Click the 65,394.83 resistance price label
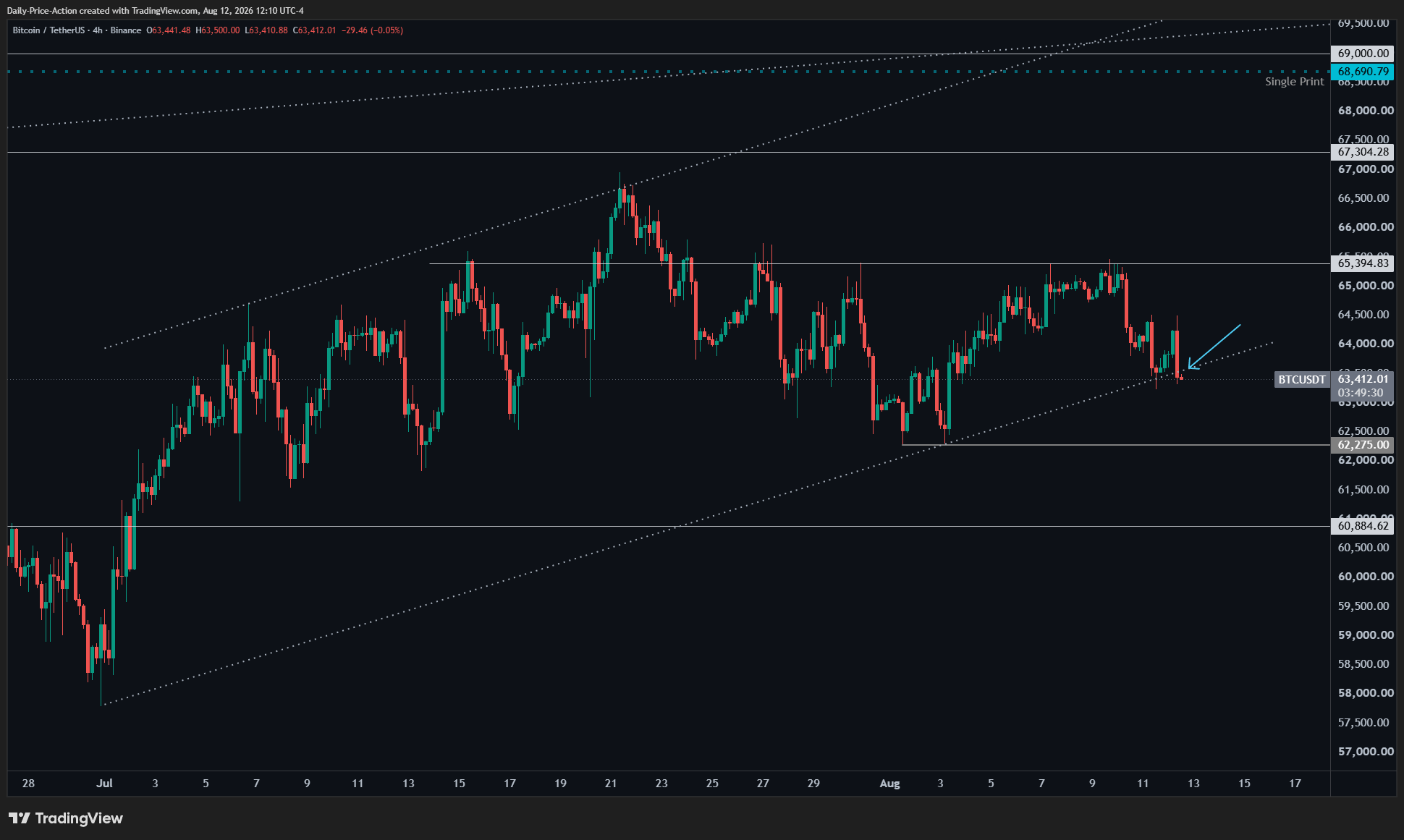 tap(1363, 263)
